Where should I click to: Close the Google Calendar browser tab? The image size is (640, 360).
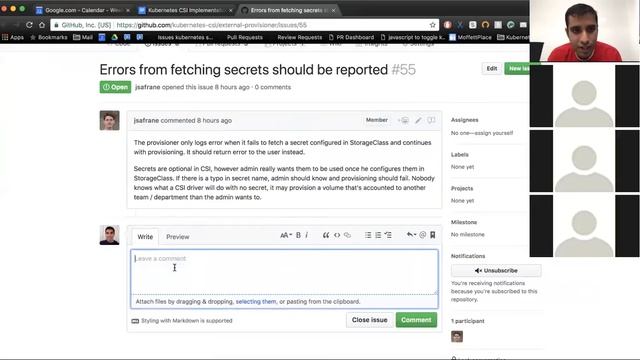pos(128,10)
